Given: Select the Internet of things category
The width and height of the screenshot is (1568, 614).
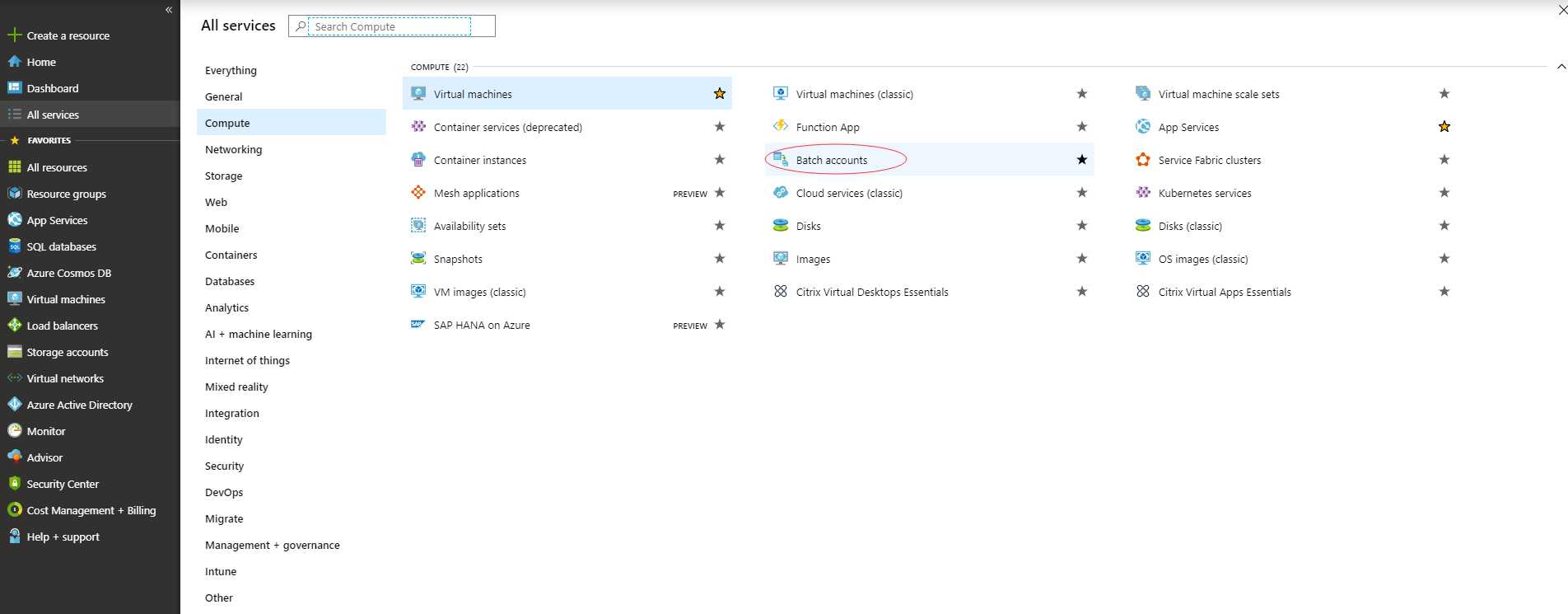Looking at the screenshot, I should point(292,360).
